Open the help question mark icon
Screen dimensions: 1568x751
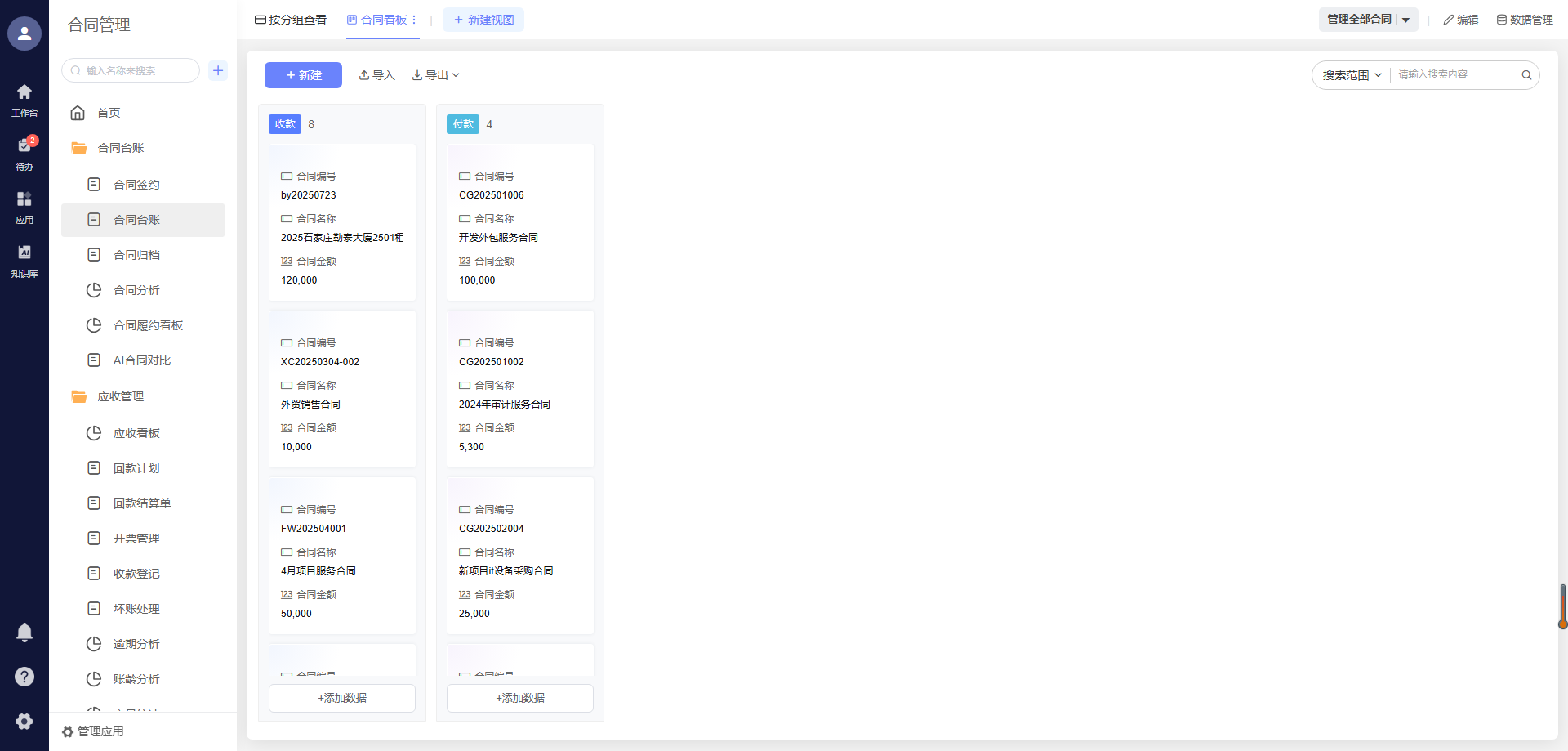pos(24,677)
